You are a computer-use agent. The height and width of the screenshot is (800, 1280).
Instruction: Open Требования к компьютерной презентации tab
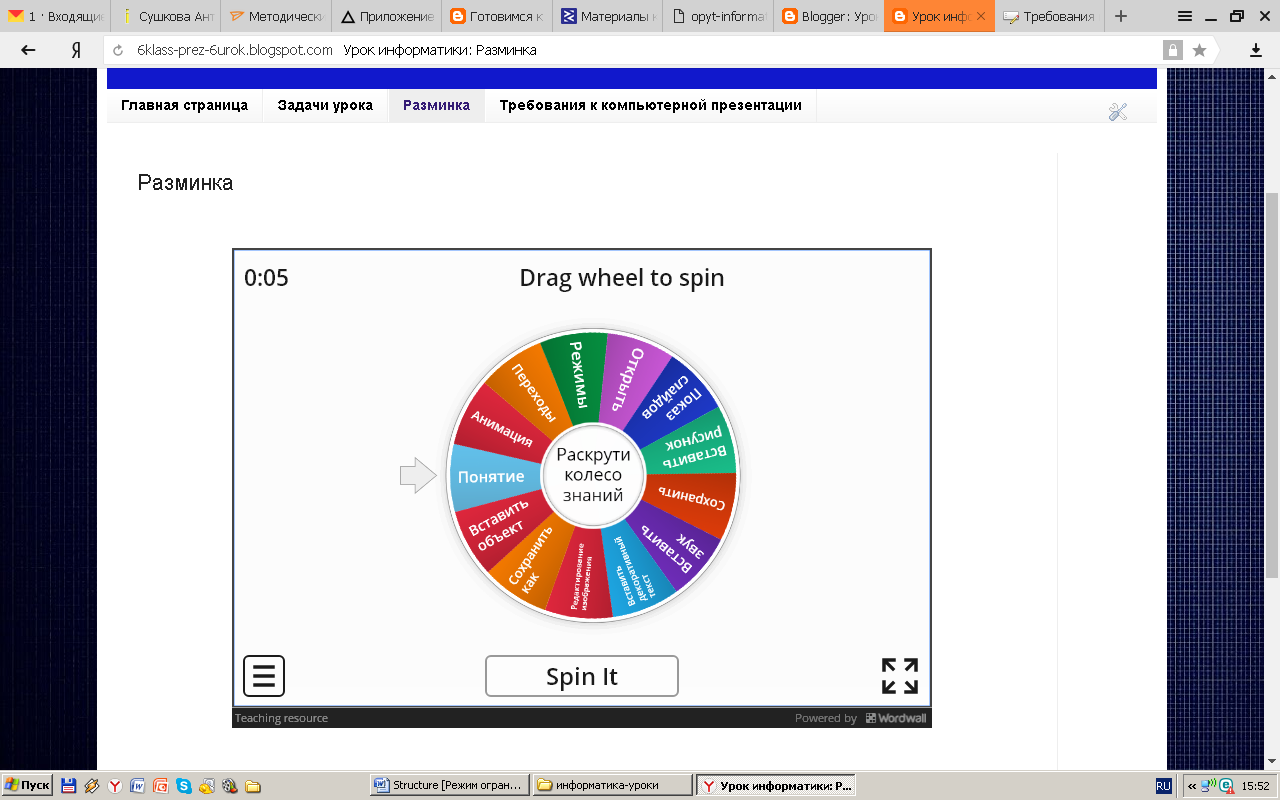(650, 105)
